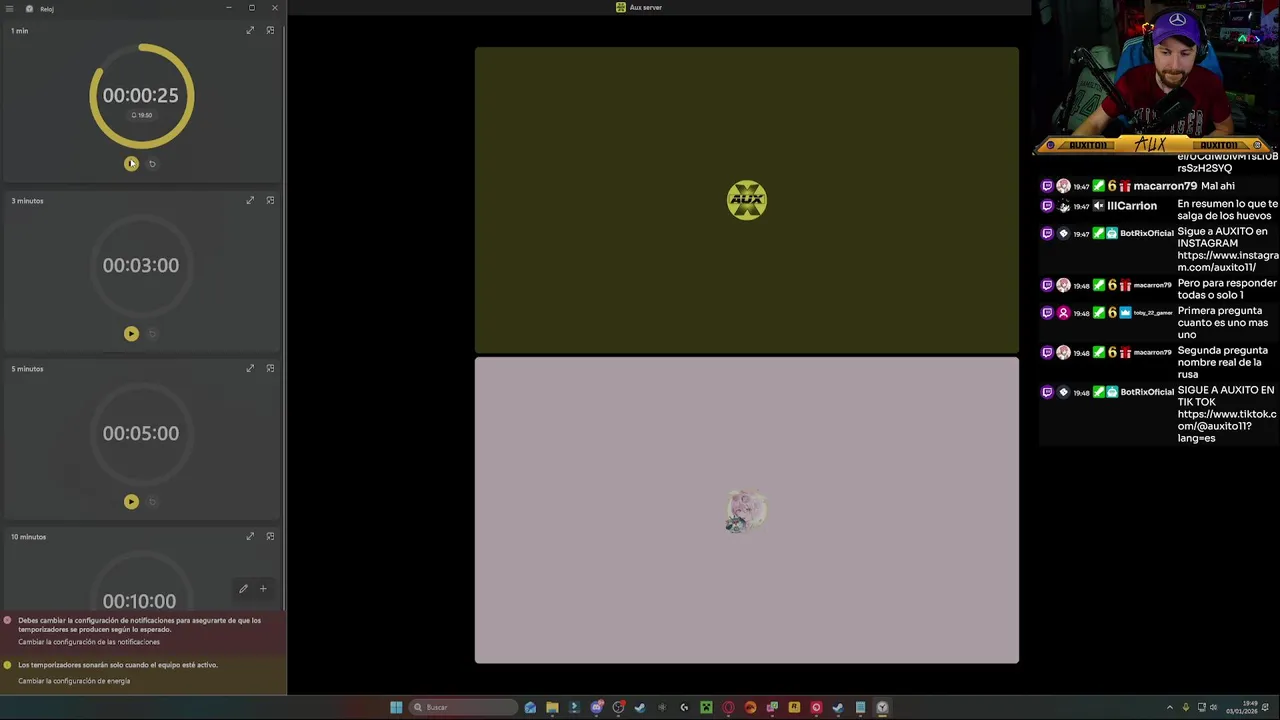
Task: Click 'Segunda pregunta nombre real de la rusa' message
Action: coord(1222,363)
